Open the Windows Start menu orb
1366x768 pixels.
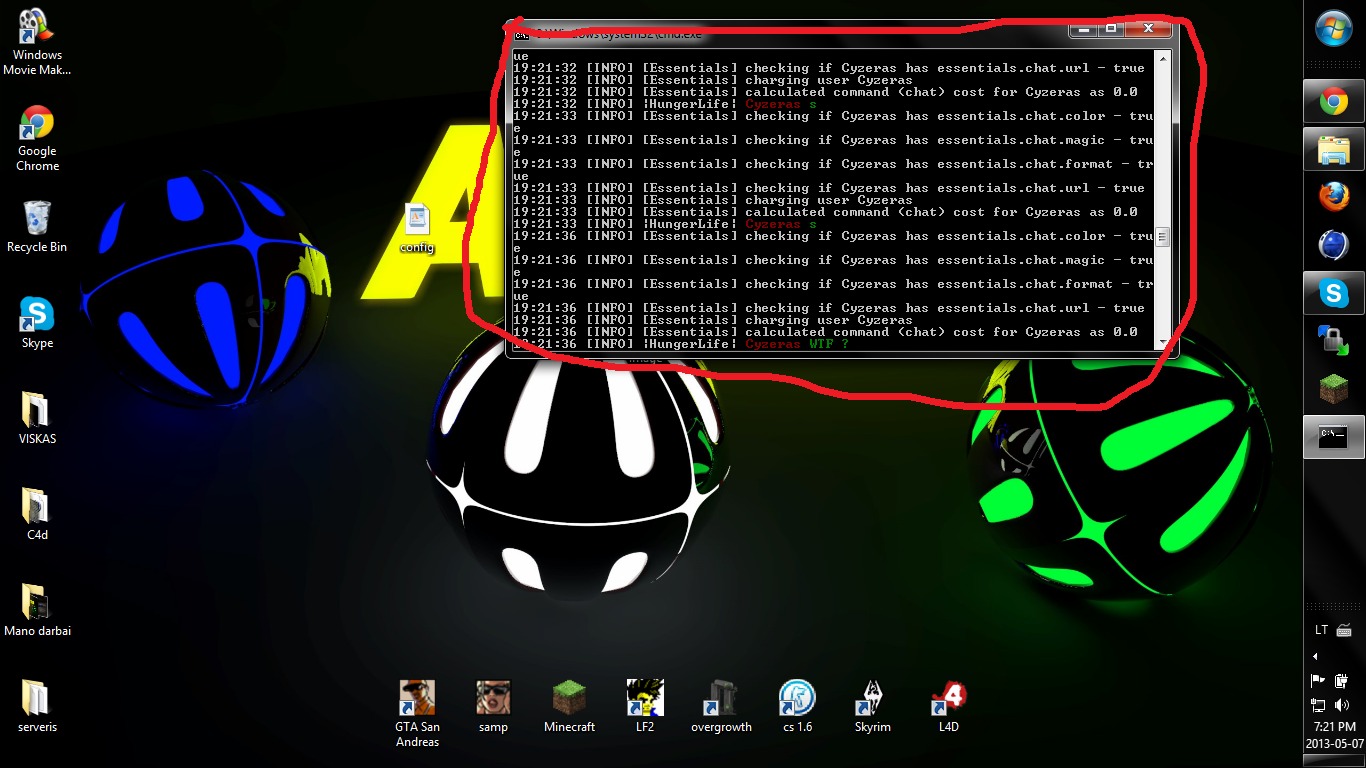1334,29
